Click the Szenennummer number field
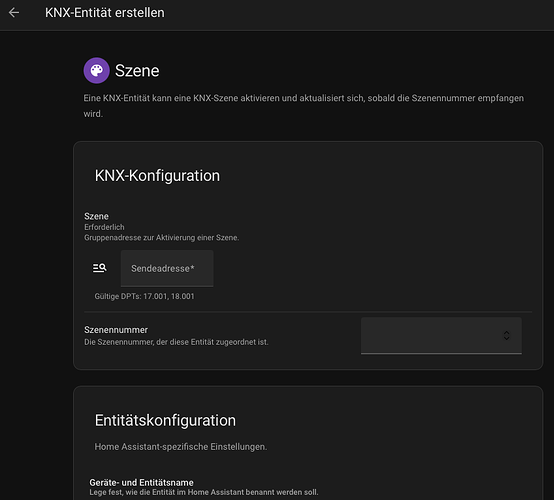The width and height of the screenshot is (554, 500). click(441, 335)
